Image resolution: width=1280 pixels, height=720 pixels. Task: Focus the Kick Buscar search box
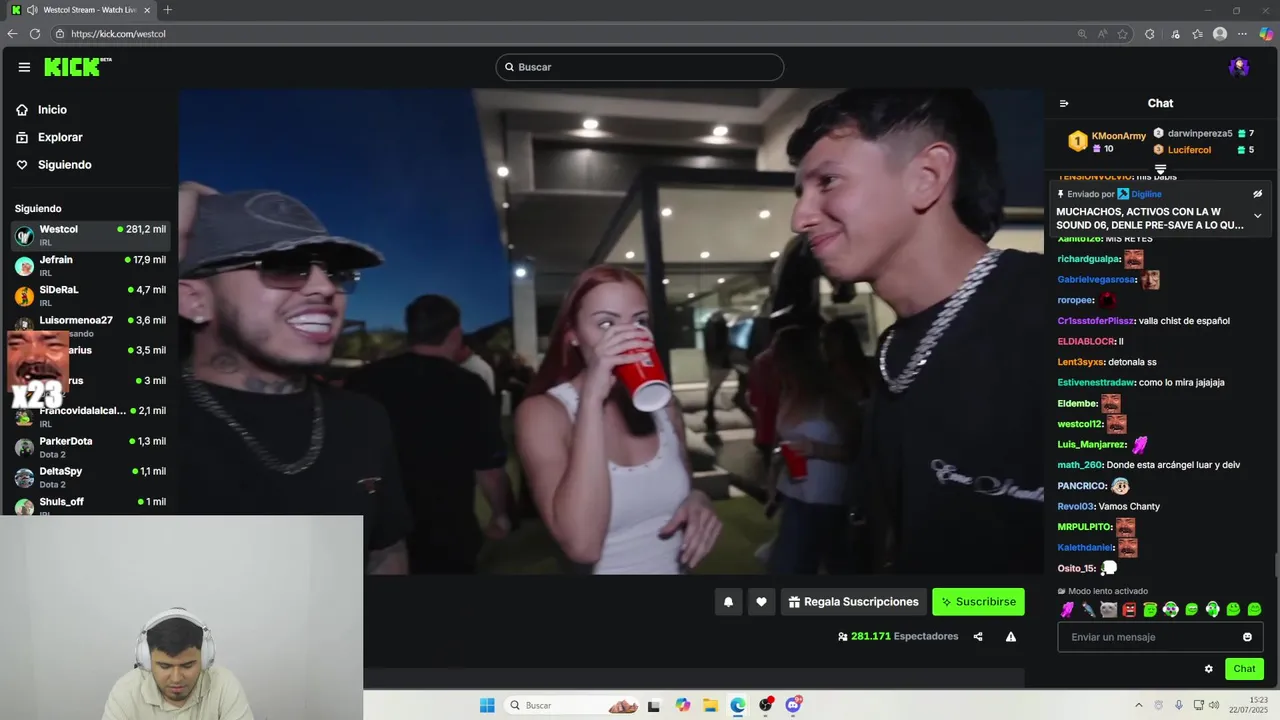coord(640,67)
